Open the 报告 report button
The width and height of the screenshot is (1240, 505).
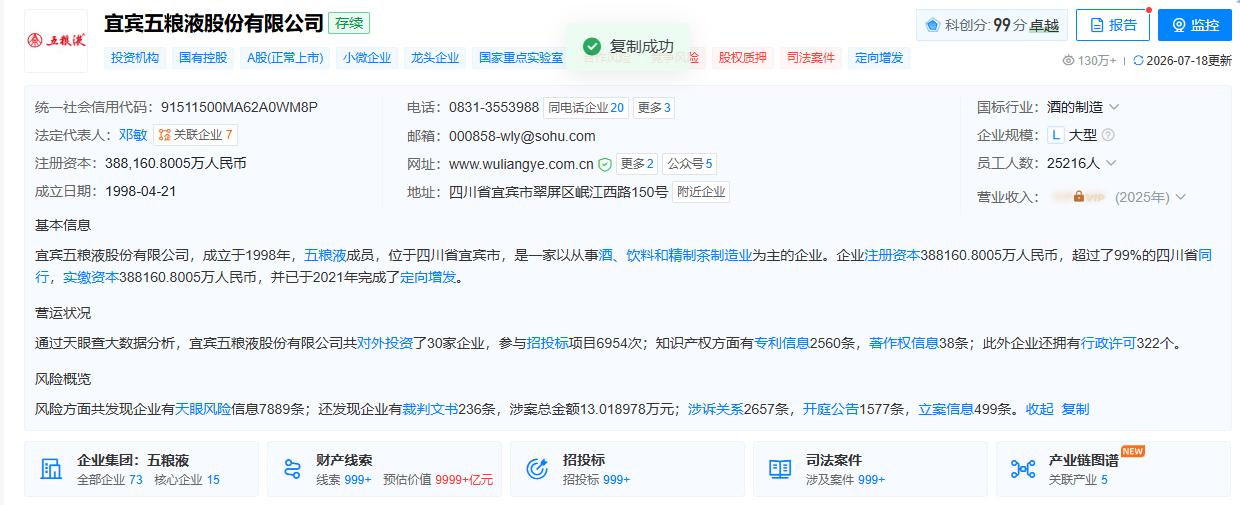pyautogui.click(x=1113, y=25)
